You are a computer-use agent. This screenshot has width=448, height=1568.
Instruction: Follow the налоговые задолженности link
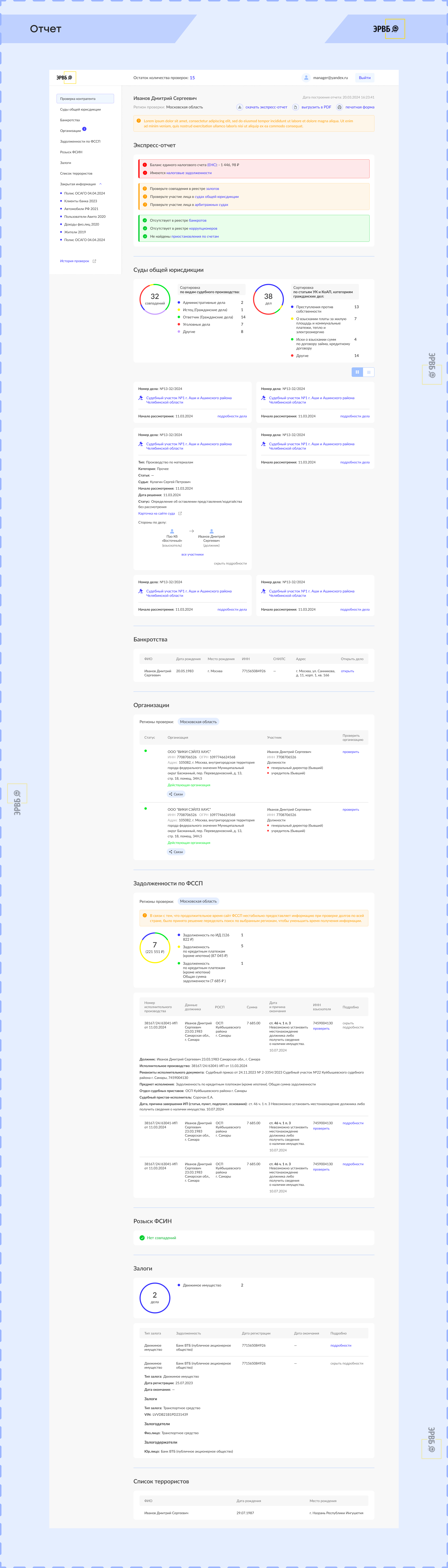(x=189, y=173)
